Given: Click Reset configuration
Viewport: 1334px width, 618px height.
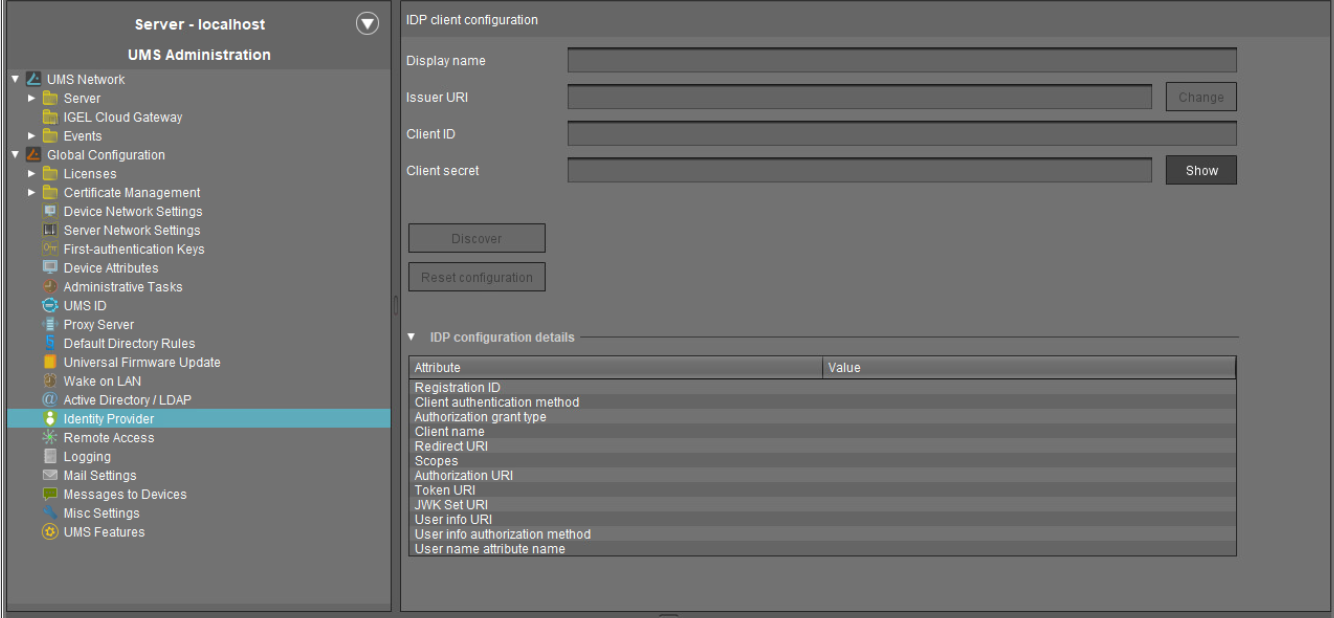Looking at the screenshot, I should click(476, 277).
